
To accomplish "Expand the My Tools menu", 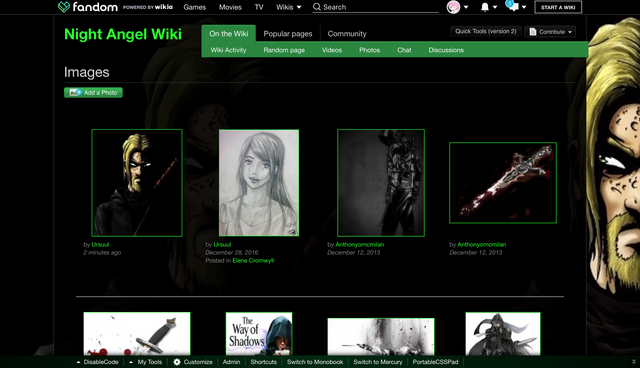I will tap(146, 362).
